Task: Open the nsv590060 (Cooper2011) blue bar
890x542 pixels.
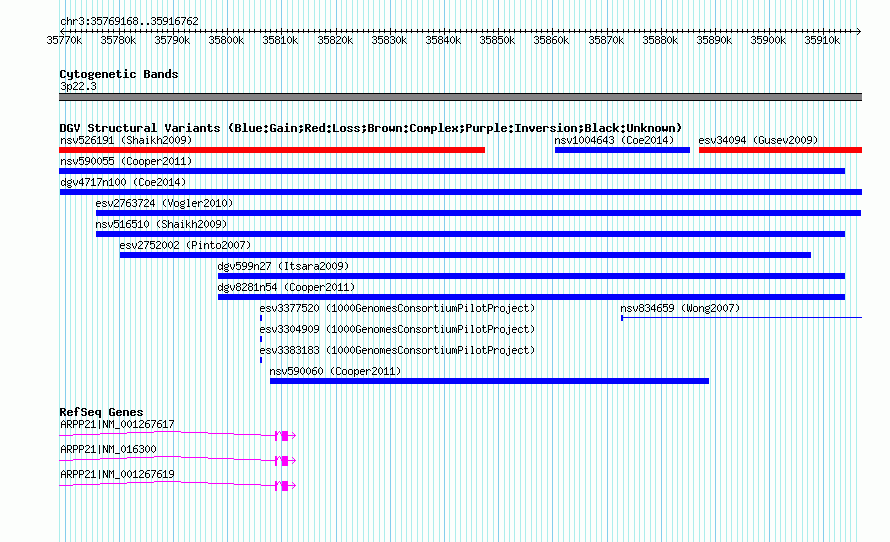Action: [489, 381]
